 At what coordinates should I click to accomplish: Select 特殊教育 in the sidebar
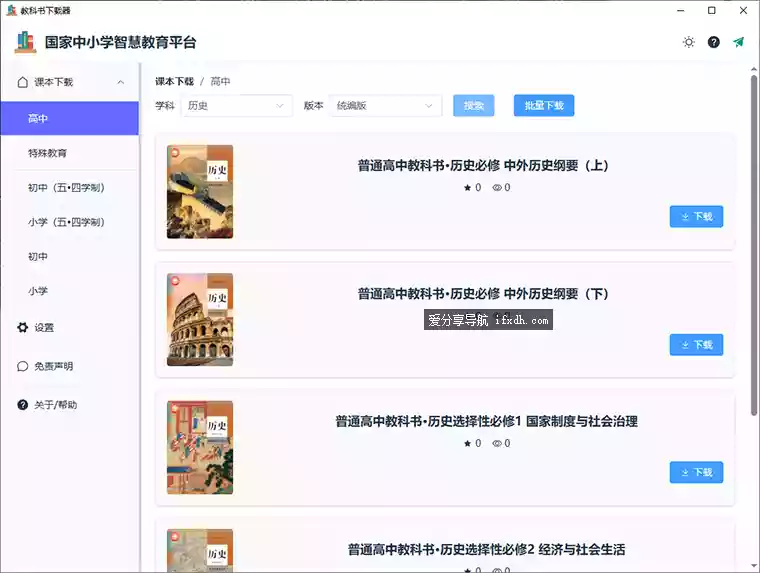pos(48,153)
